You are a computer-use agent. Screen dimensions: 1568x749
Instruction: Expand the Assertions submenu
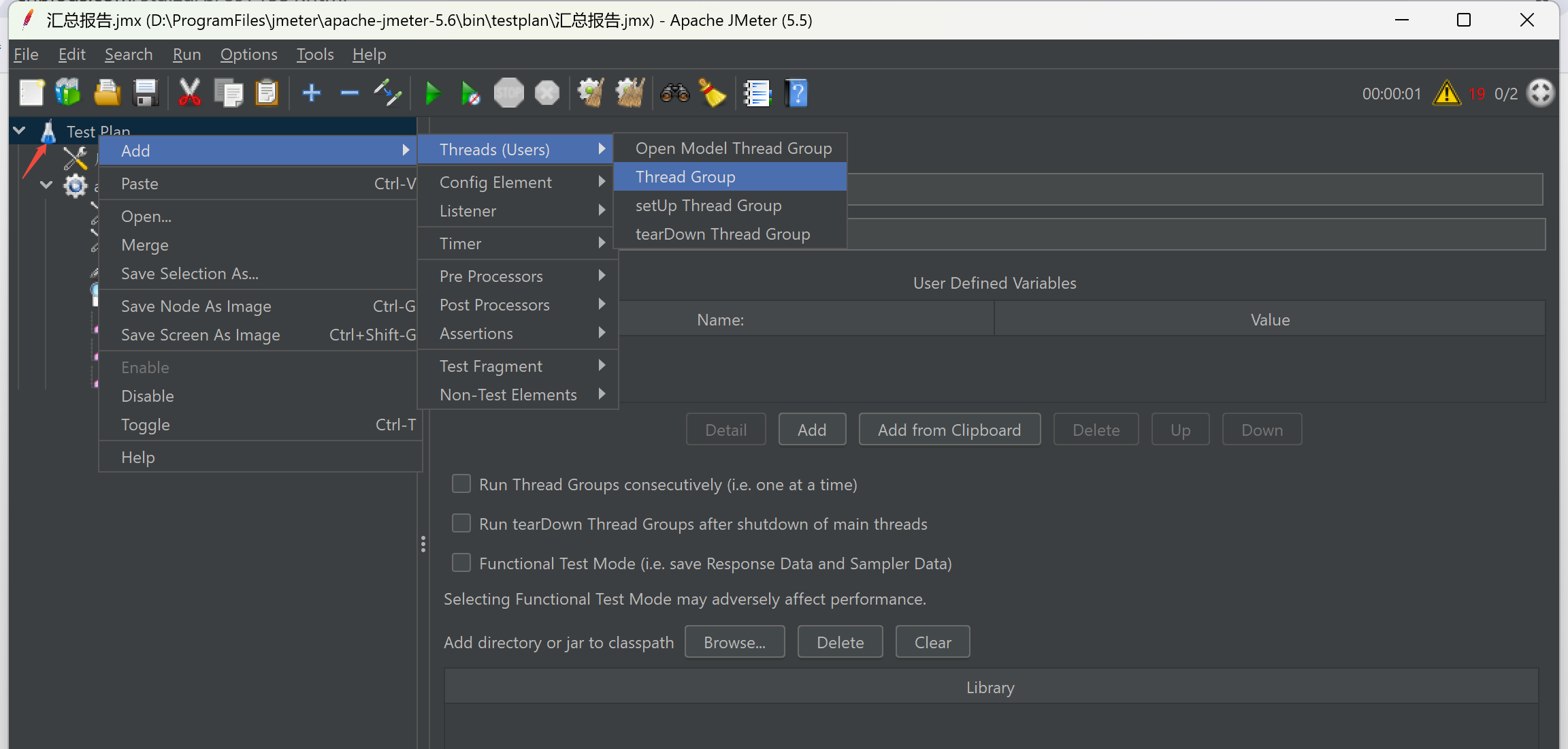click(x=518, y=333)
